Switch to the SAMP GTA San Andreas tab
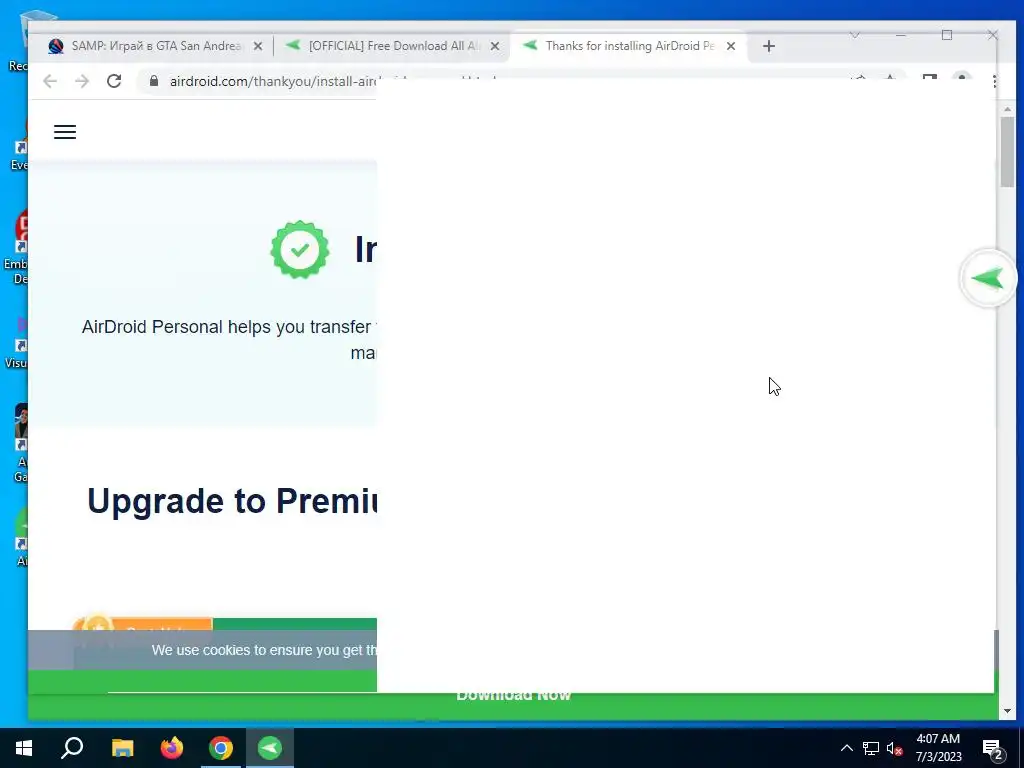The image size is (1024, 768). pyautogui.click(x=144, y=46)
